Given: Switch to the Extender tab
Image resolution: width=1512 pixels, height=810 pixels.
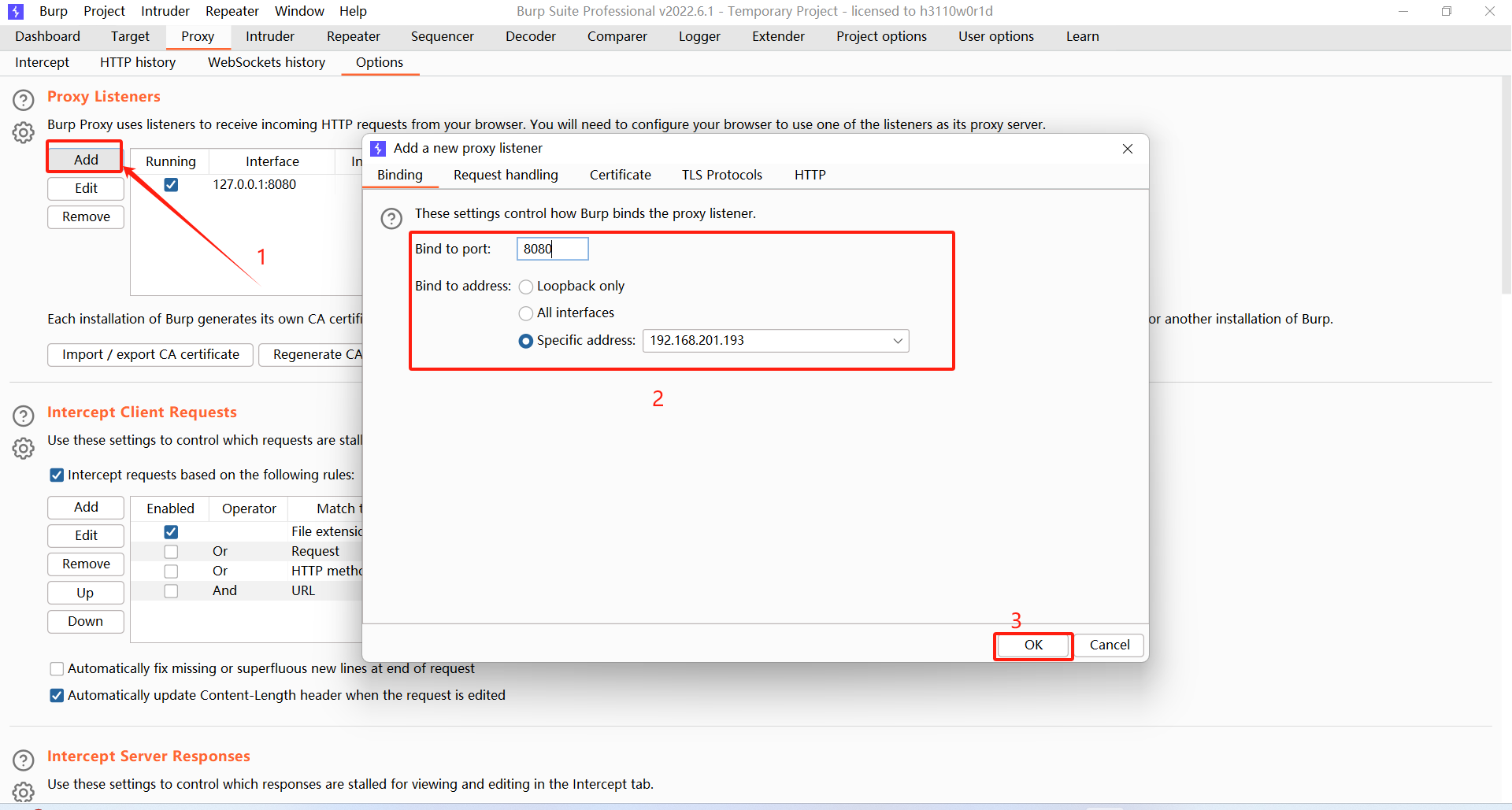Looking at the screenshot, I should [x=778, y=36].
